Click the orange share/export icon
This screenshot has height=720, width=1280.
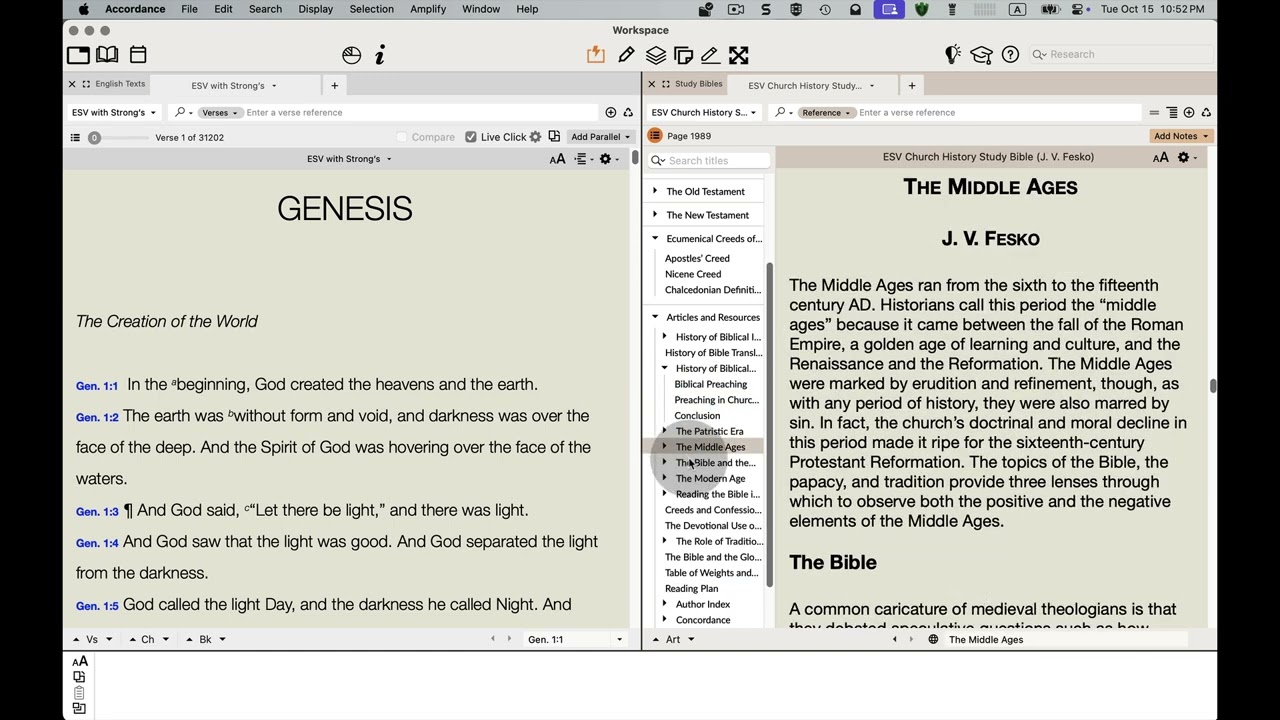pyautogui.click(x=596, y=55)
